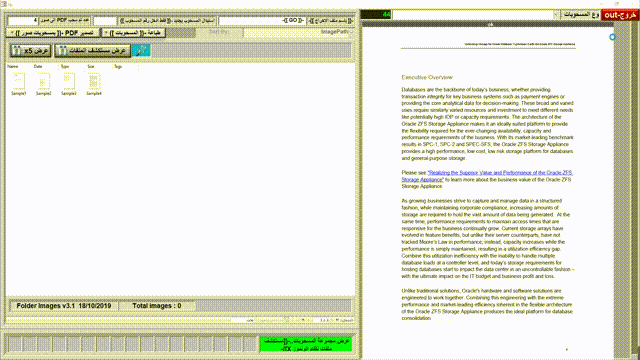Click the x5 view button

click(x=31, y=51)
